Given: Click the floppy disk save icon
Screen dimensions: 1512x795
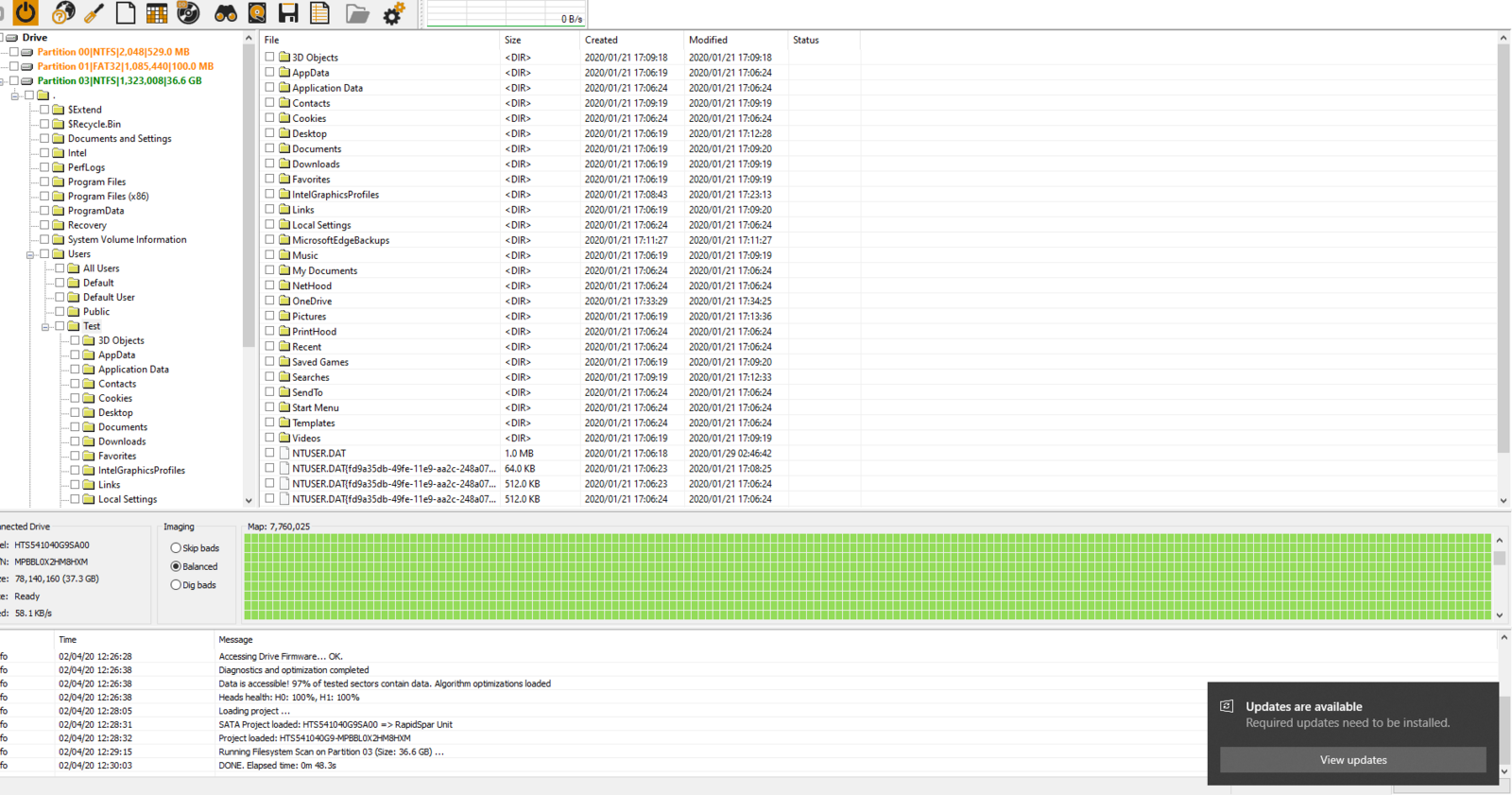Looking at the screenshot, I should tap(288, 12).
